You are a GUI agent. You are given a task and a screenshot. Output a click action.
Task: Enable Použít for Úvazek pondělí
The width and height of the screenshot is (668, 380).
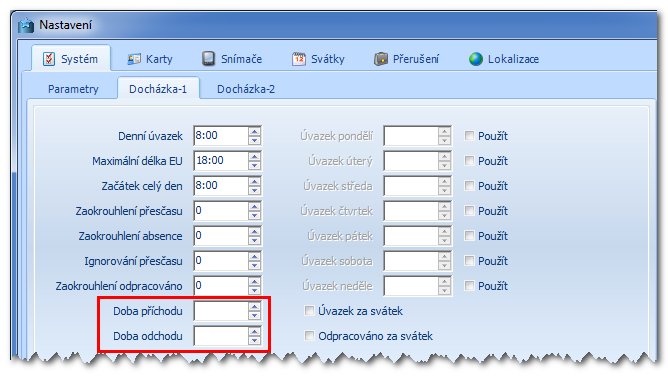click(469, 135)
